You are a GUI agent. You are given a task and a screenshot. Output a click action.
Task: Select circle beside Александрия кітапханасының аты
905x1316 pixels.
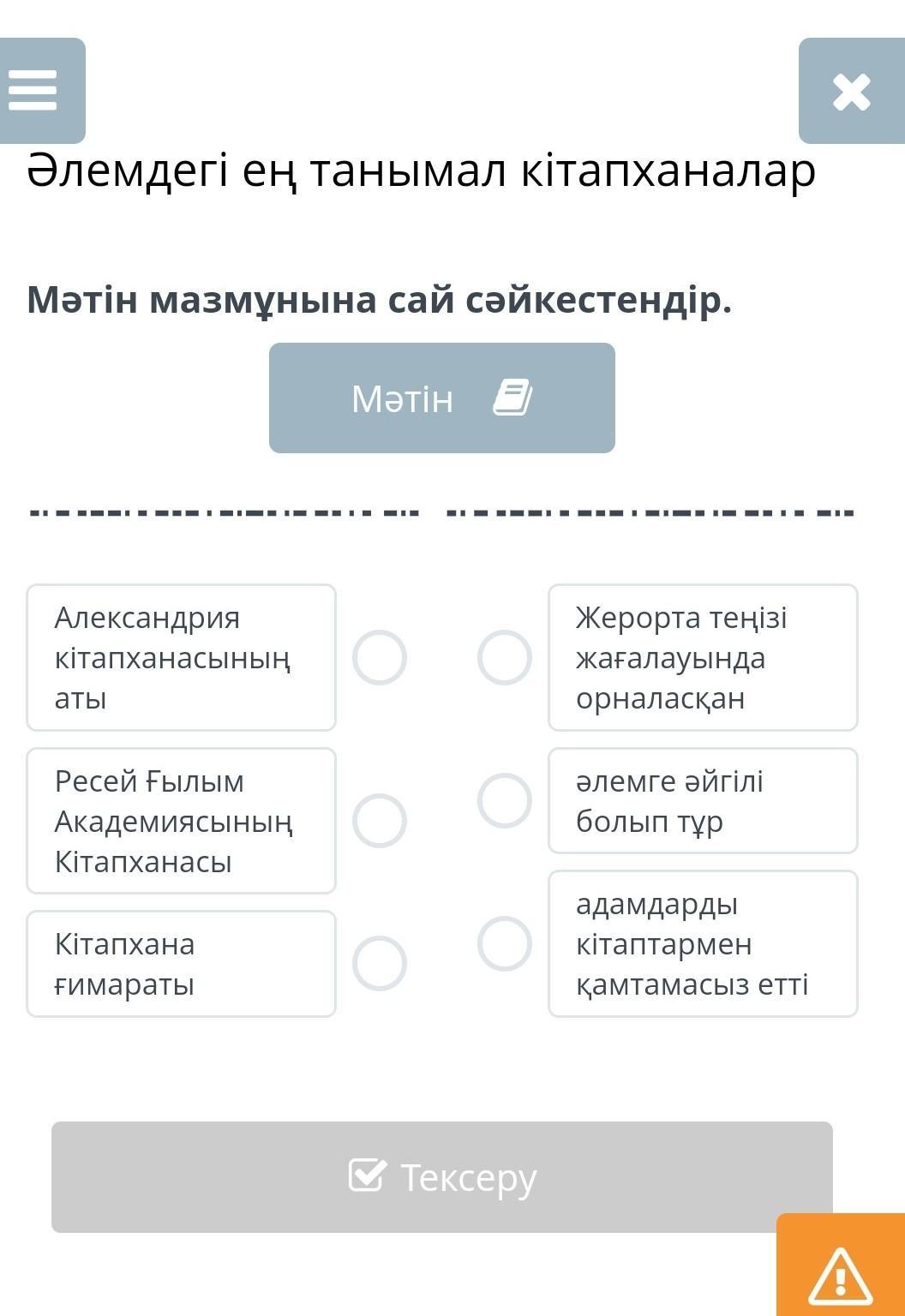380,657
